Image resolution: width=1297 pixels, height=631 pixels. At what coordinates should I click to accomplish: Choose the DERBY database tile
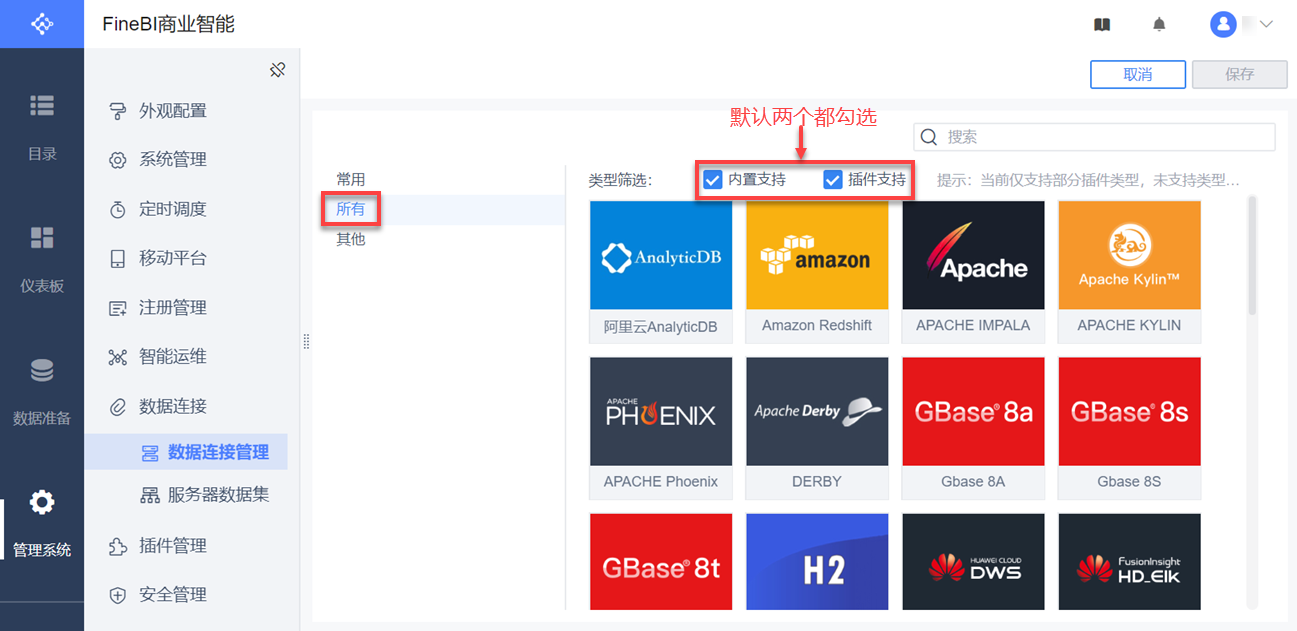[x=817, y=428]
